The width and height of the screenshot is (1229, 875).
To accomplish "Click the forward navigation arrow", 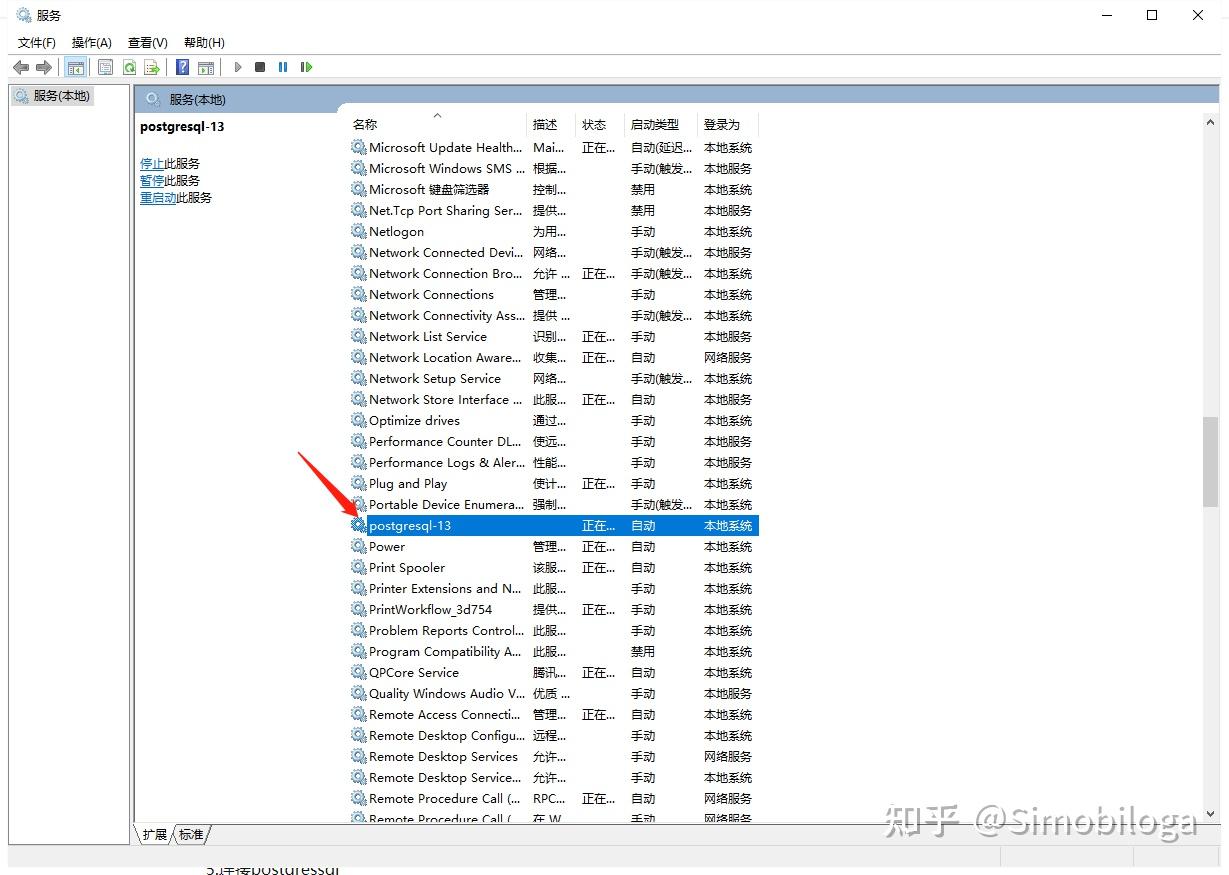I will pos(44,66).
